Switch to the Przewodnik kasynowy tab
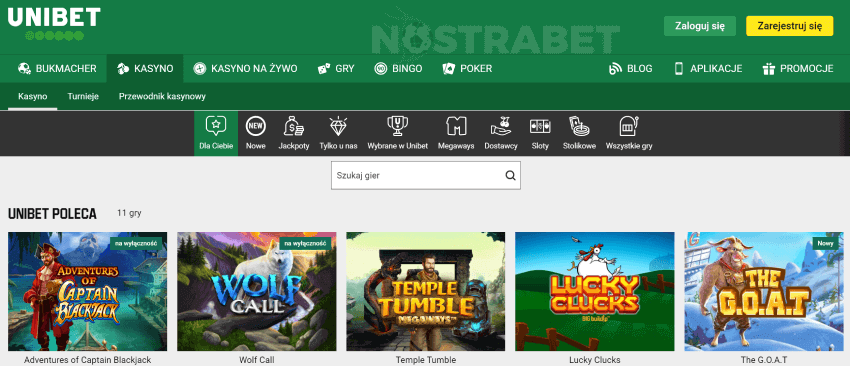This screenshot has height=366, width=850. [162, 97]
